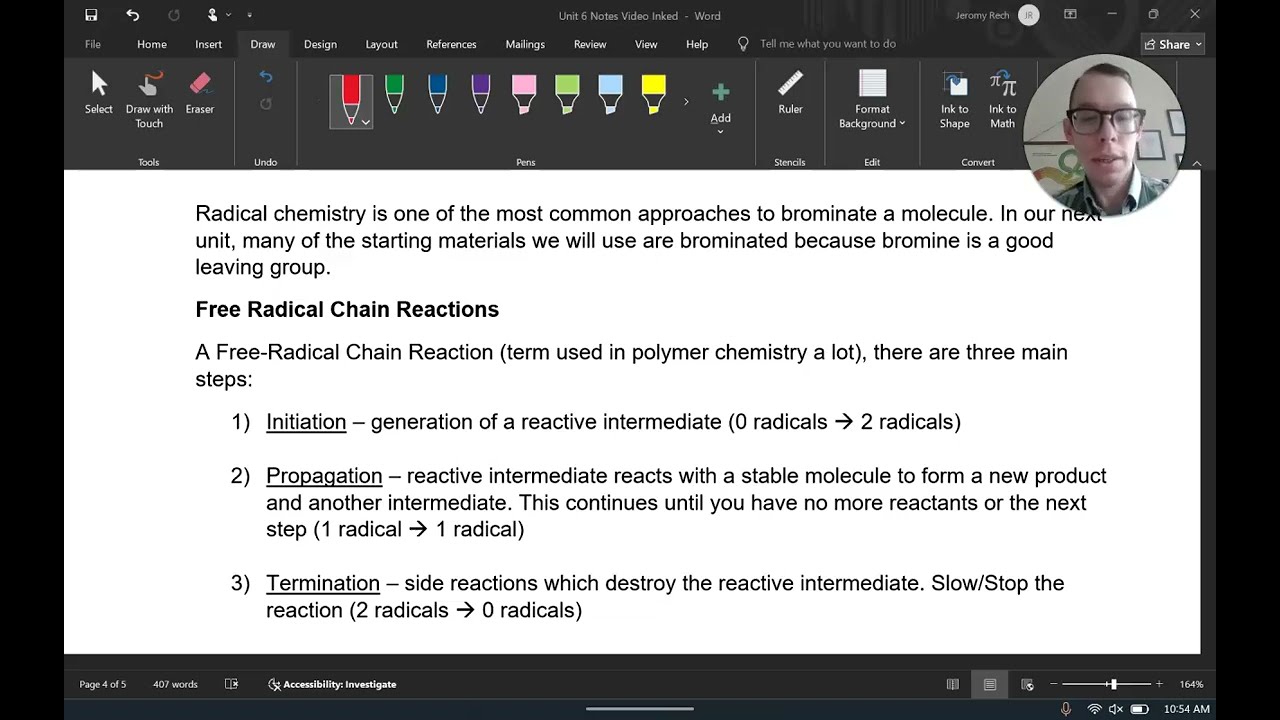Open Touch/Mouse mode dropdown arrow
Screen dimensions: 1280x720
pyautogui.click(x=228, y=15)
